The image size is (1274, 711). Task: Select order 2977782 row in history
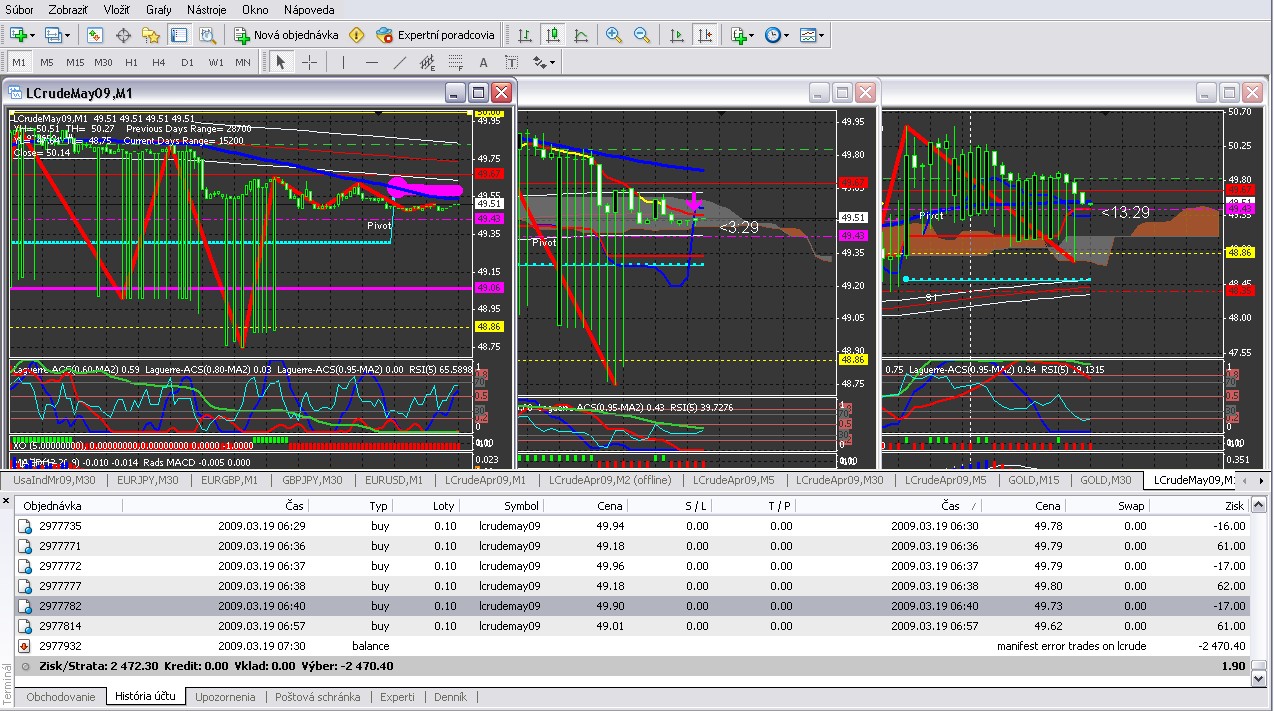(60, 606)
